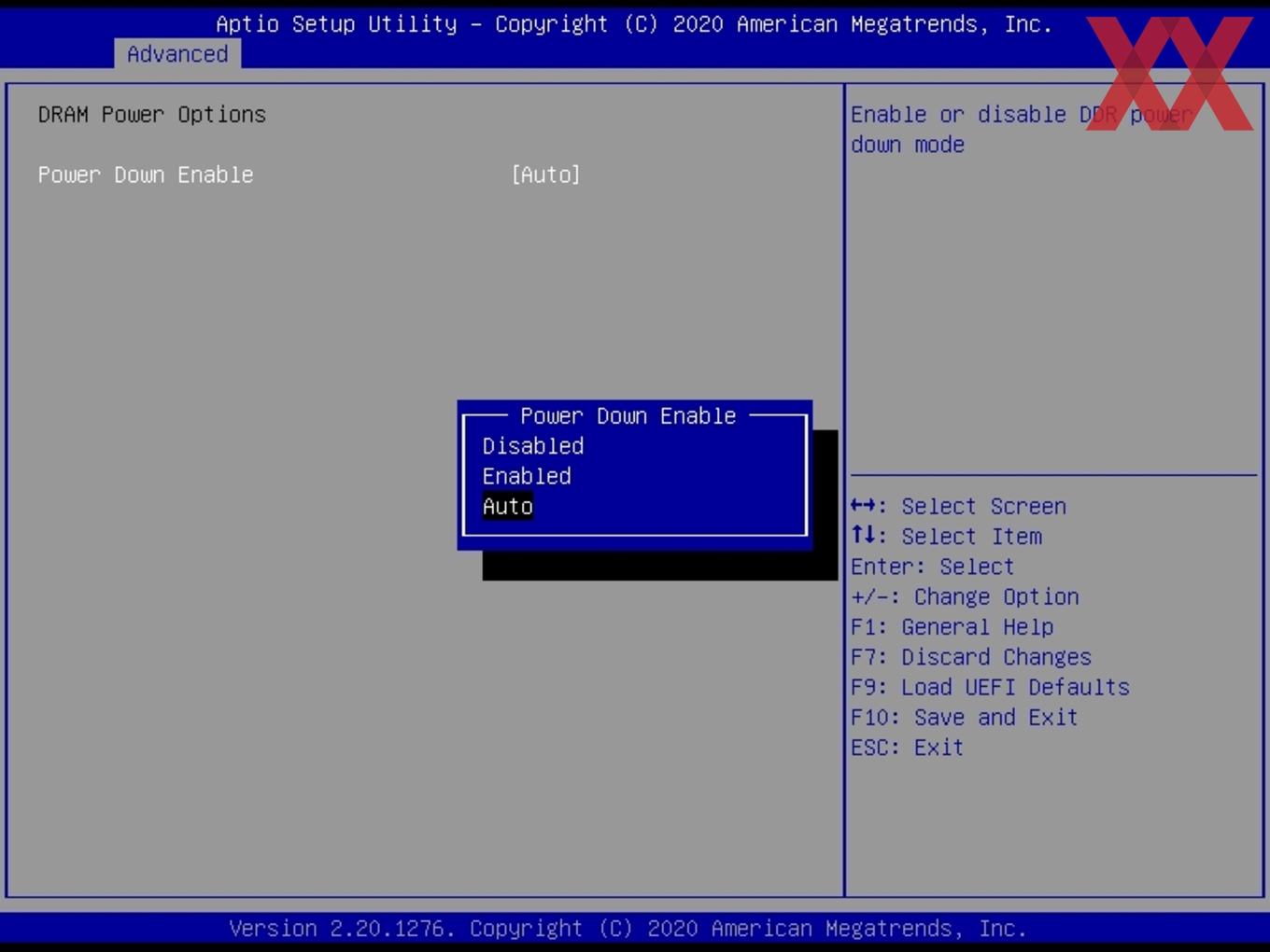Click the F7: Discard Changes hint
The height and width of the screenshot is (952, 1270).
tap(971, 657)
